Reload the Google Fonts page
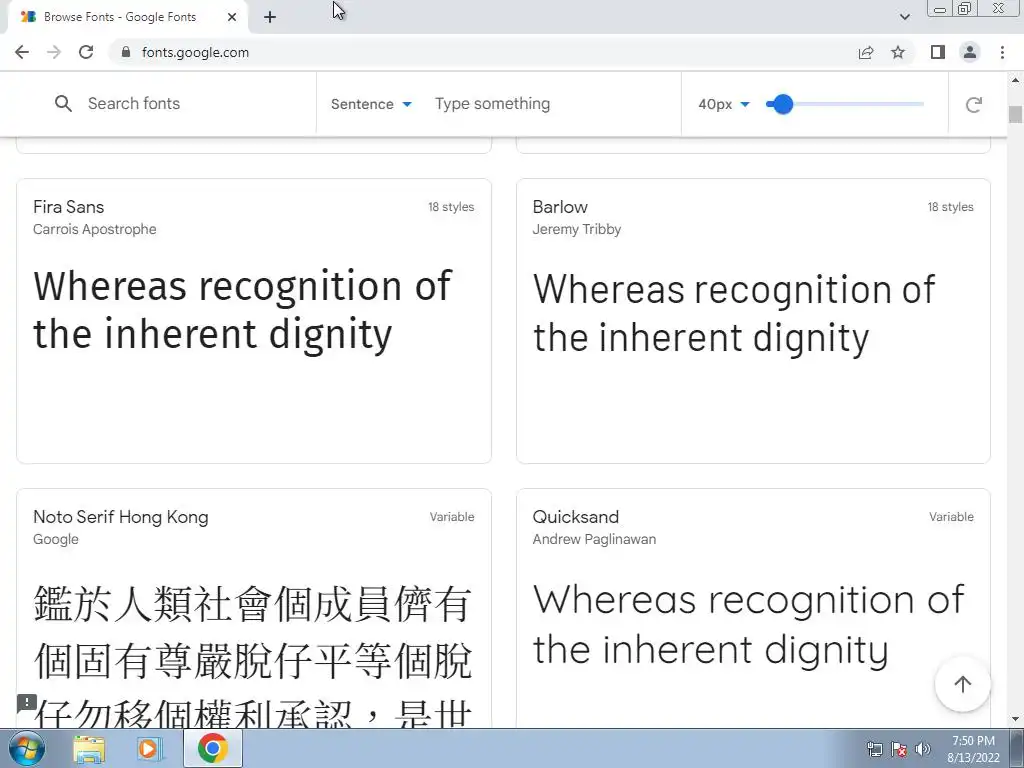The width and height of the screenshot is (1024, 768). click(86, 52)
